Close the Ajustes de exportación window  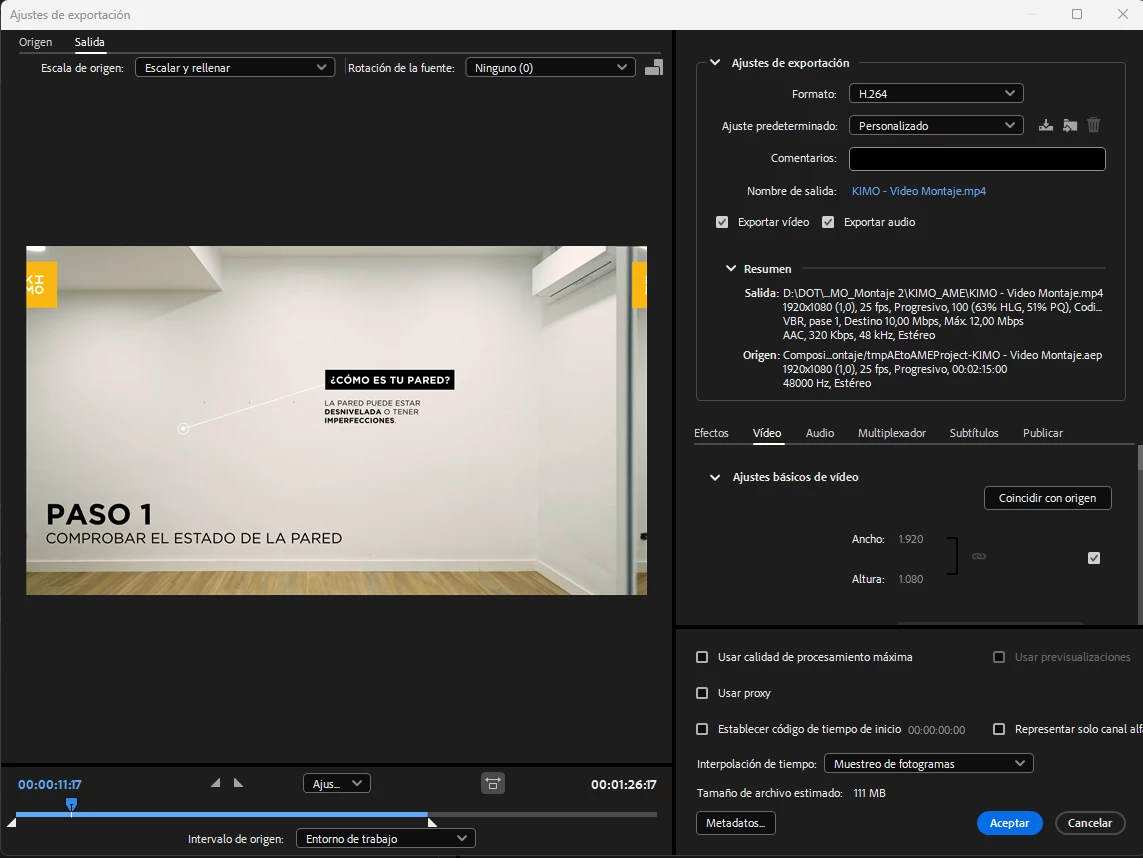pos(1123,14)
